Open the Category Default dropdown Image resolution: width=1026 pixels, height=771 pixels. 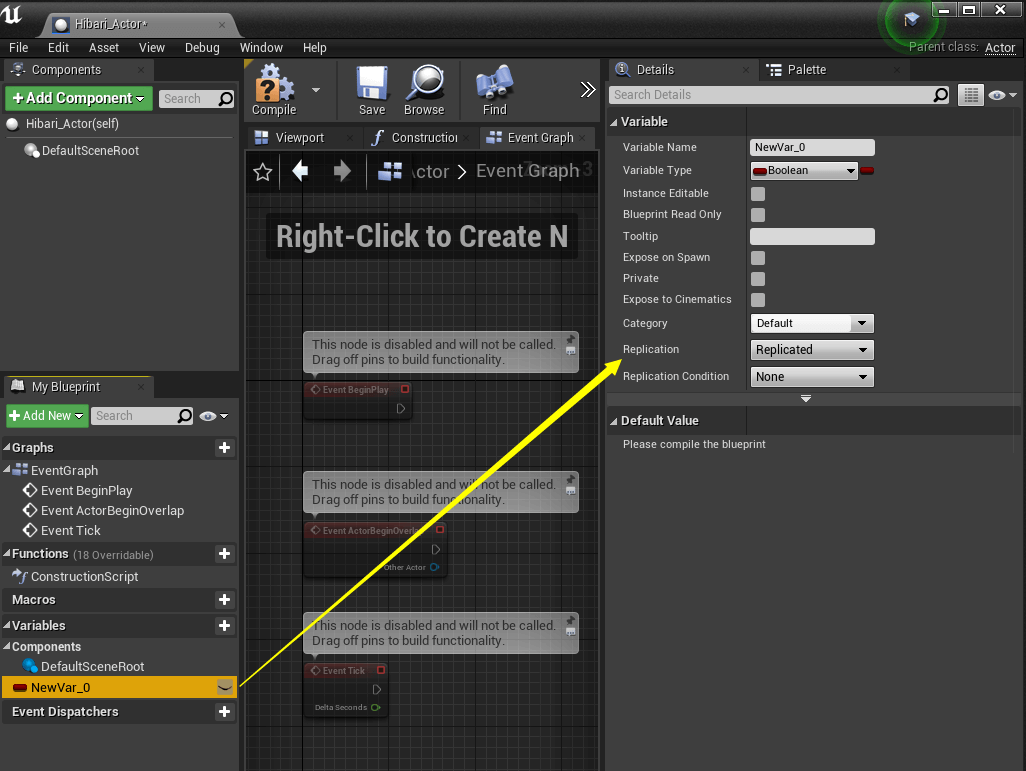812,323
